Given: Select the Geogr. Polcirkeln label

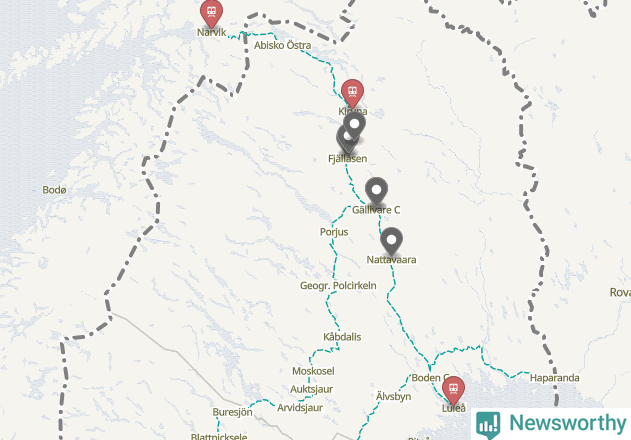Looking at the screenshot, I should pyautogui.click(x=338, y=285).
